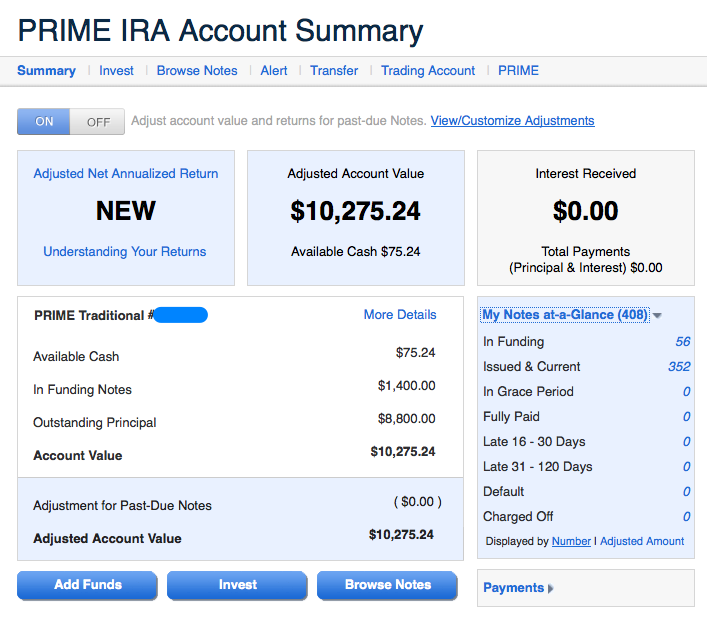707x618 pixels.
Task: Switch to the Trading Account tab
Action: pos(428,71)
